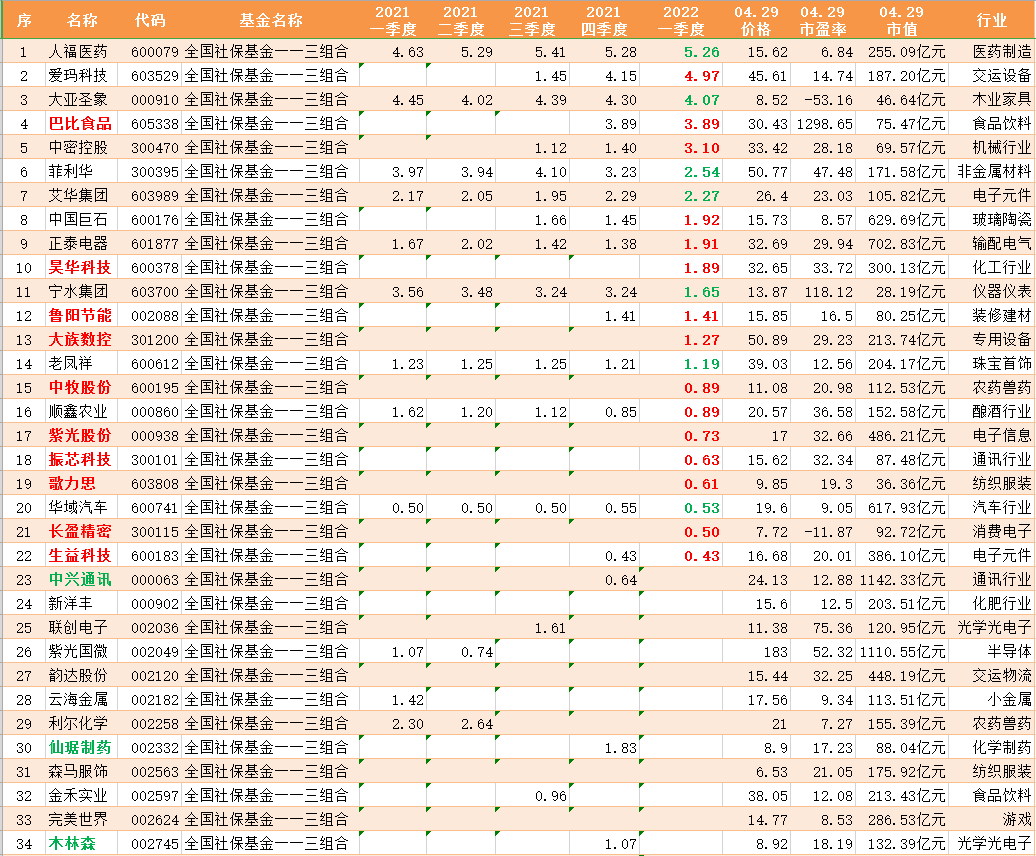This screenshot has width=1036, height=856.
Task: Click the 交运物流 industry cell
Action: 1002,675
